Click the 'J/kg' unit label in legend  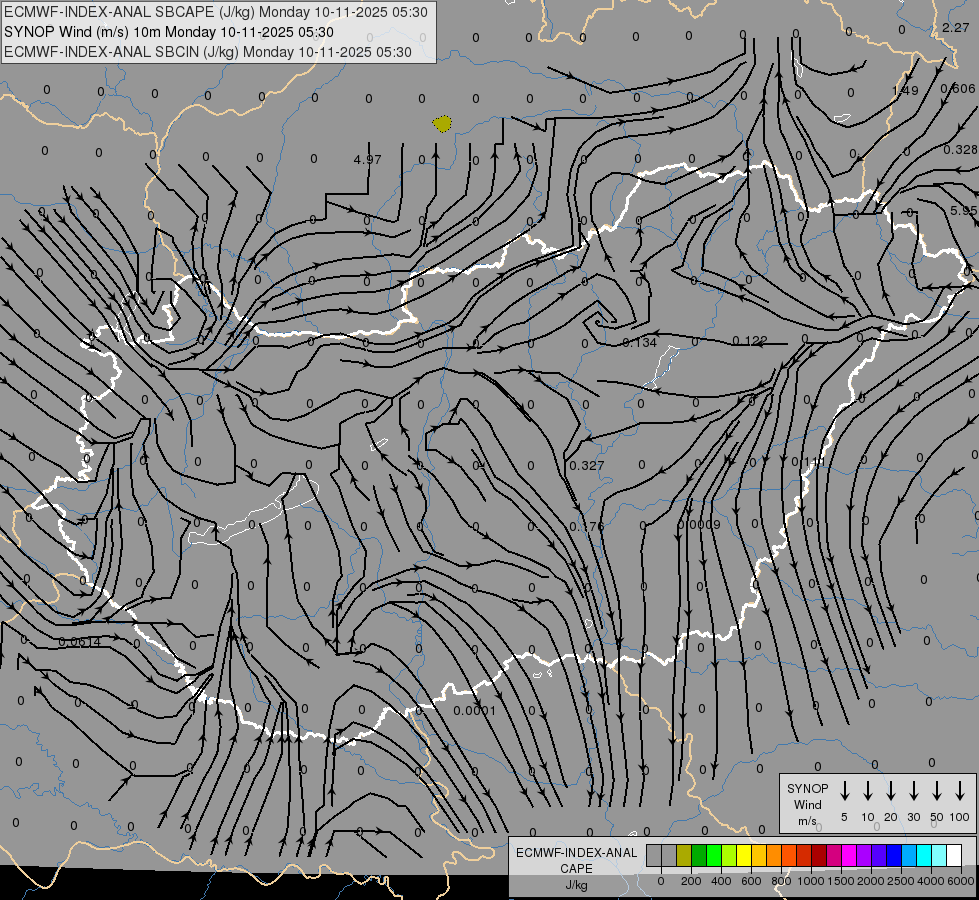[576, 885]
